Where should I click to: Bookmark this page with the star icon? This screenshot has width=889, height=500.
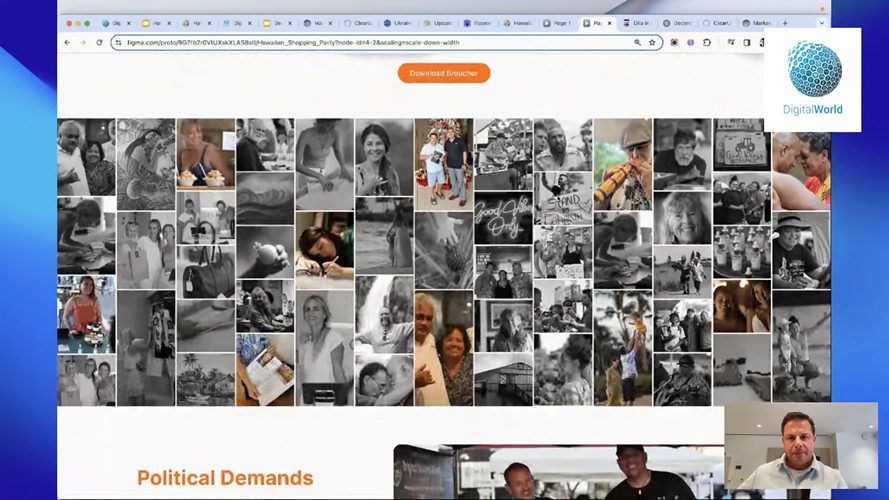pos(652,43)
